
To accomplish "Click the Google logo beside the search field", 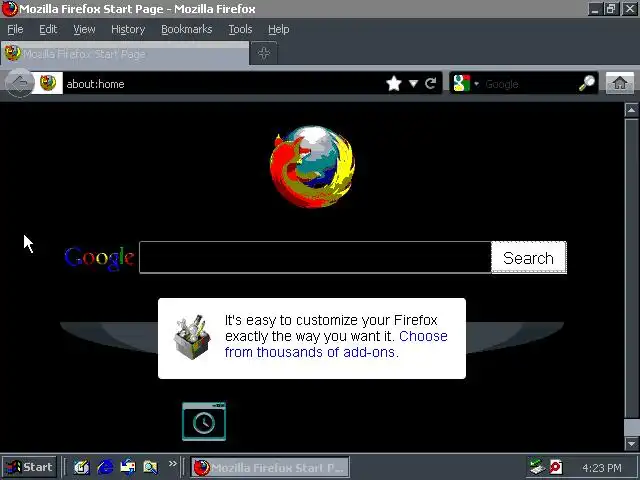I will 99,258.
